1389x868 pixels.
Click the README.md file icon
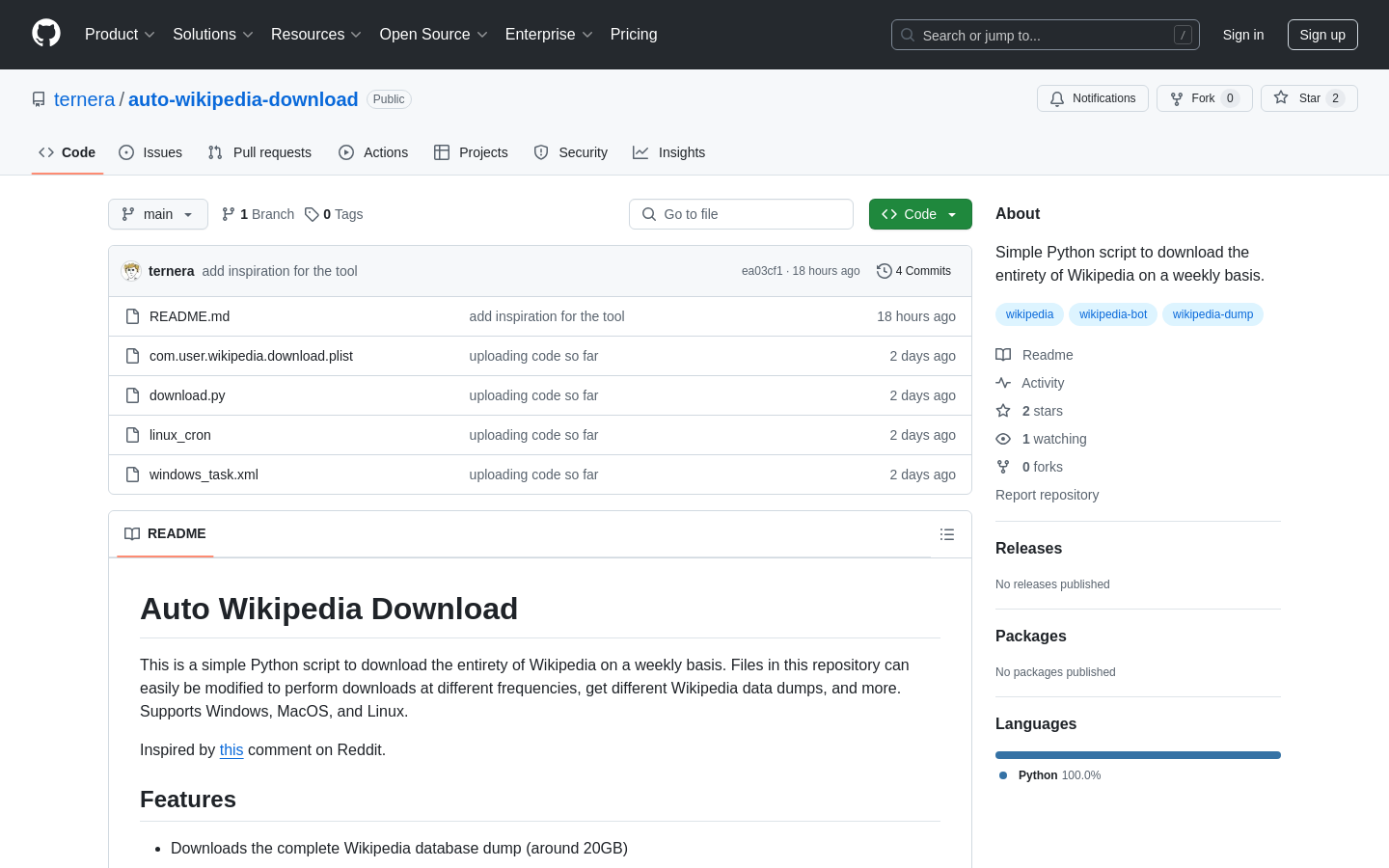(x=133, y=316)
